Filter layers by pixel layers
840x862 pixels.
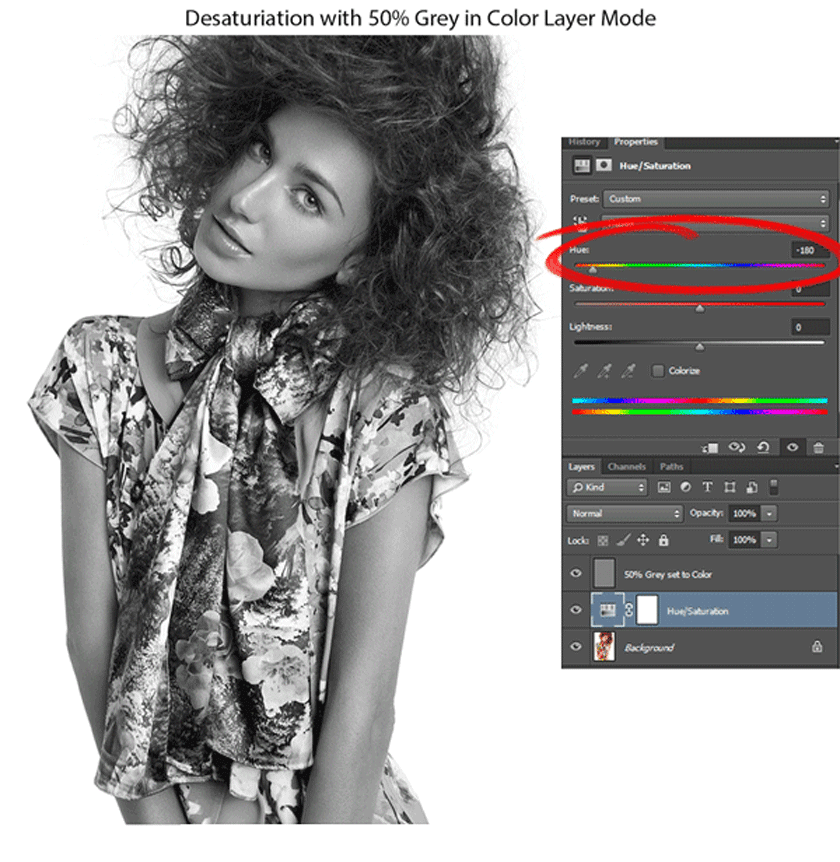click(664, 487)
